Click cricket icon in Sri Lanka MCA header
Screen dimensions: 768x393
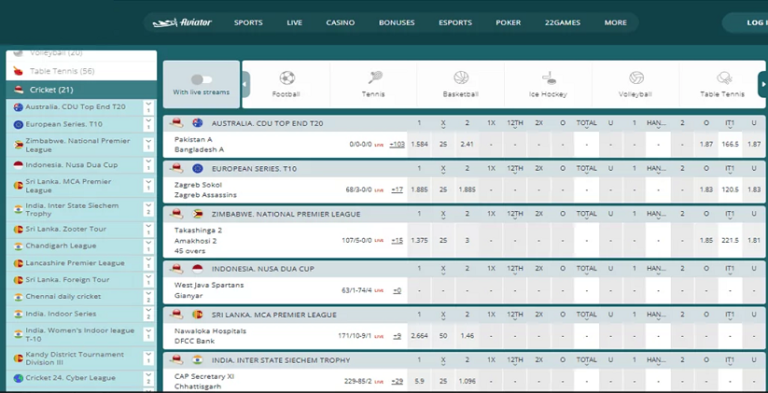click(x=177, y=315)
